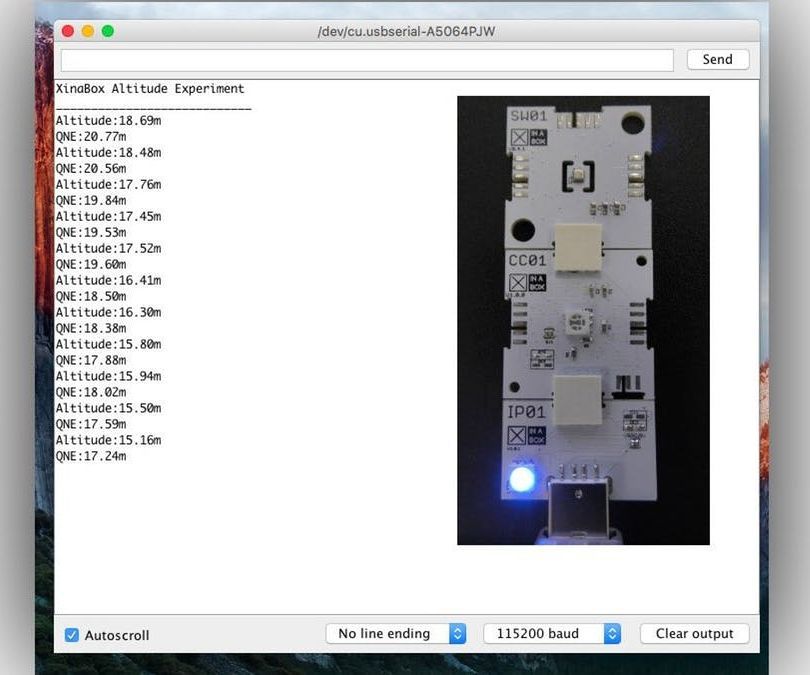Select the Altitude:17.45m output line
Image resolution: width=810 pixels, height=675 pixels.
click(108, 217)
